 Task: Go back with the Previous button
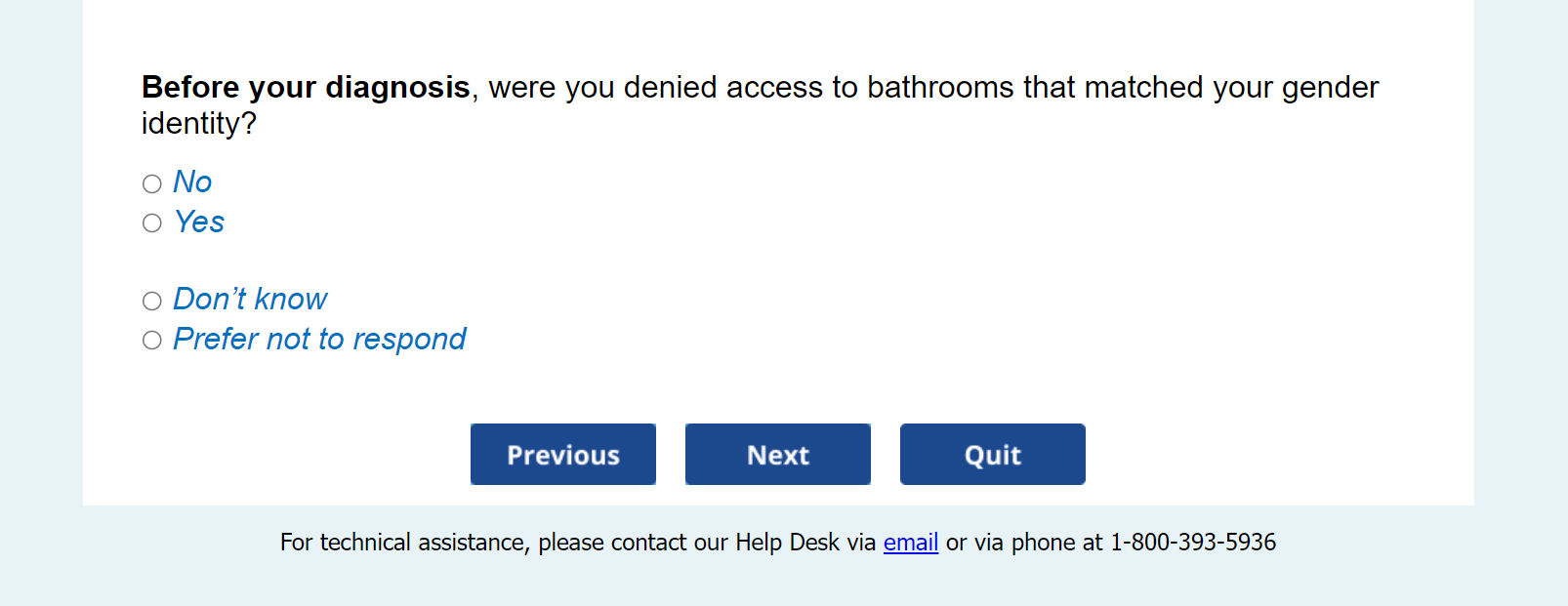[563, 455]
